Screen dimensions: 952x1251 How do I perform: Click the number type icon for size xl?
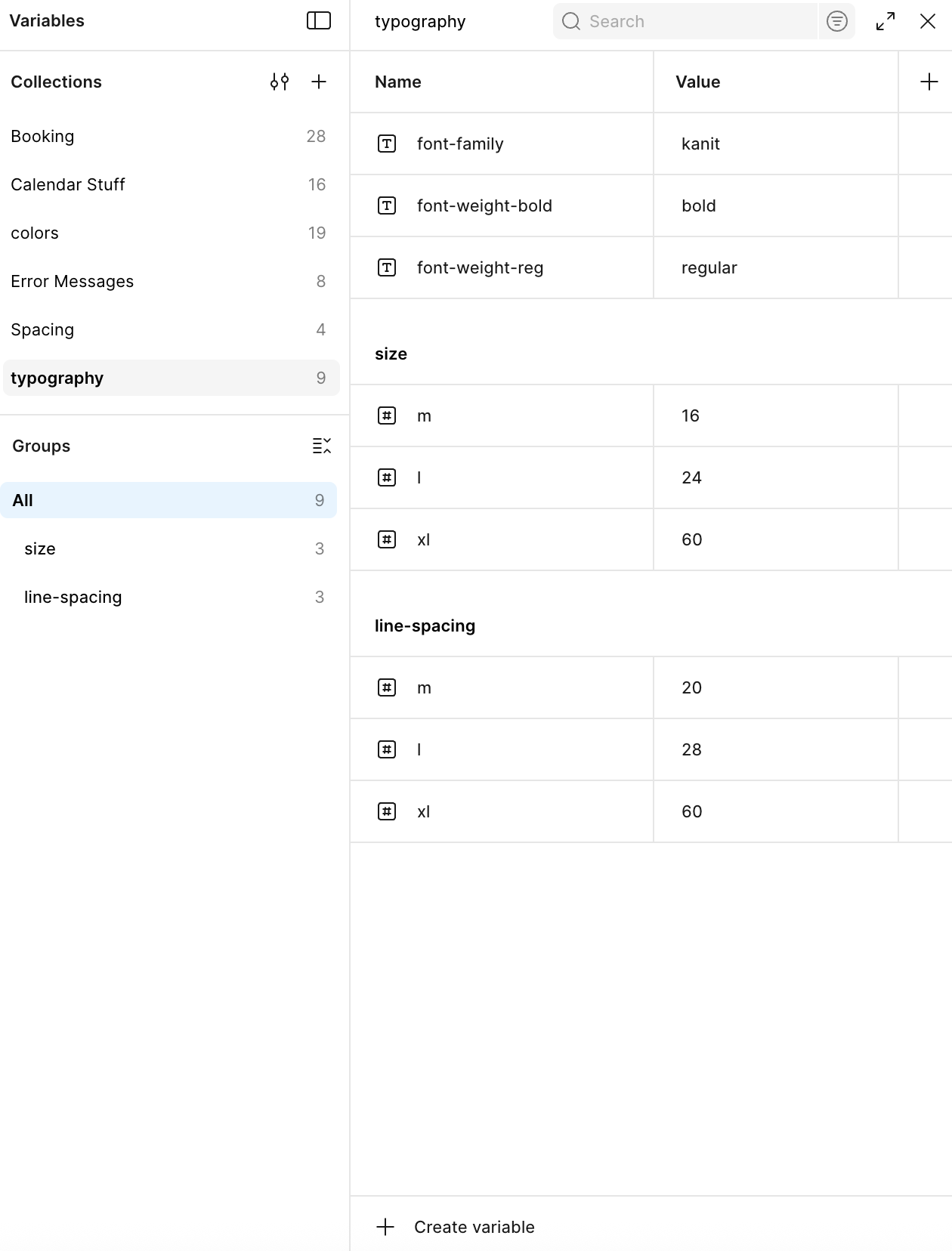(387, 539)
